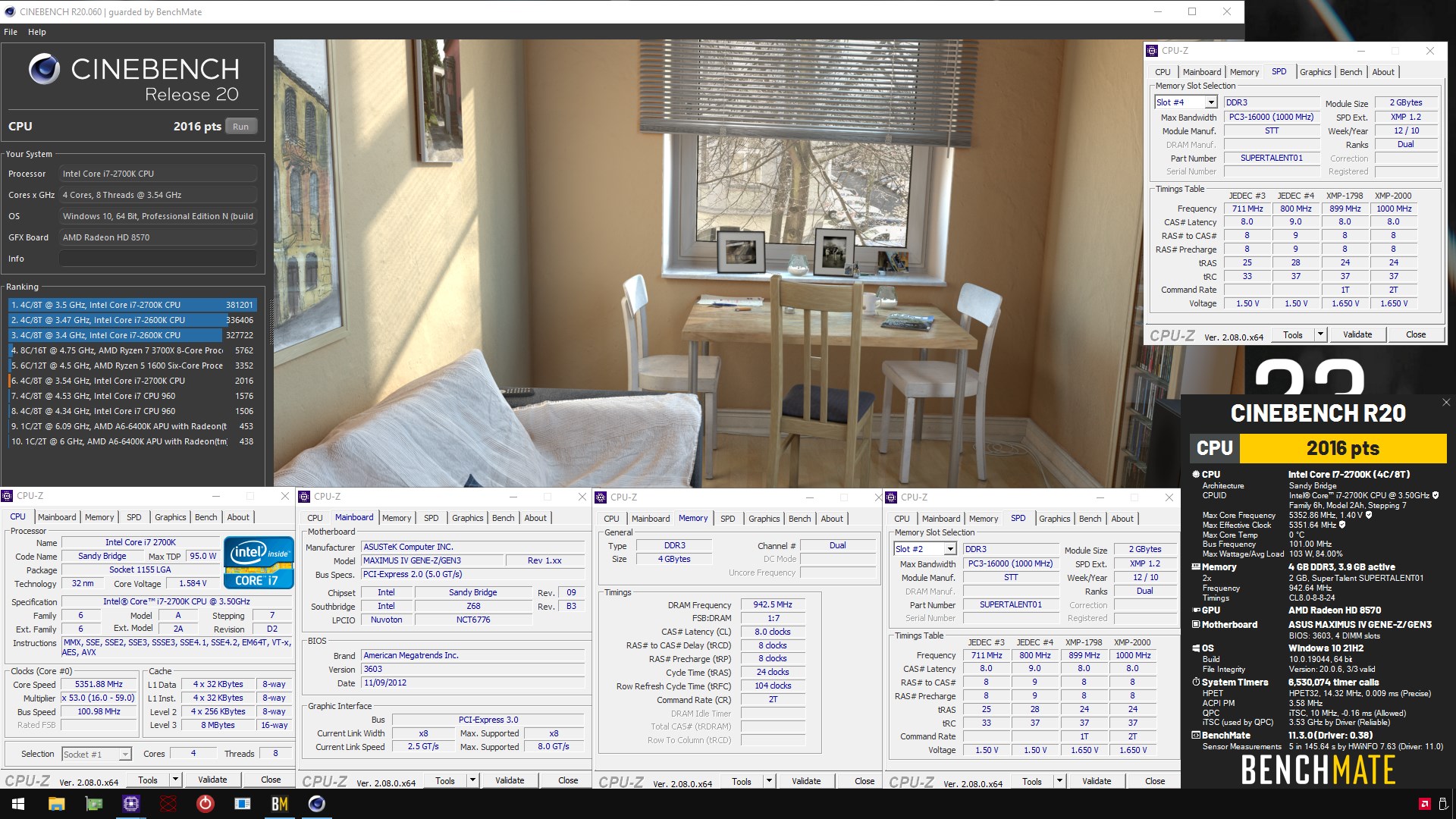Image resolution: width=1456 pixels, height=819 pixels.
Task: Select ranking row 4 AMD Ryzen 7 3700X
Action: pyautogui.click(x=132, y=350)
